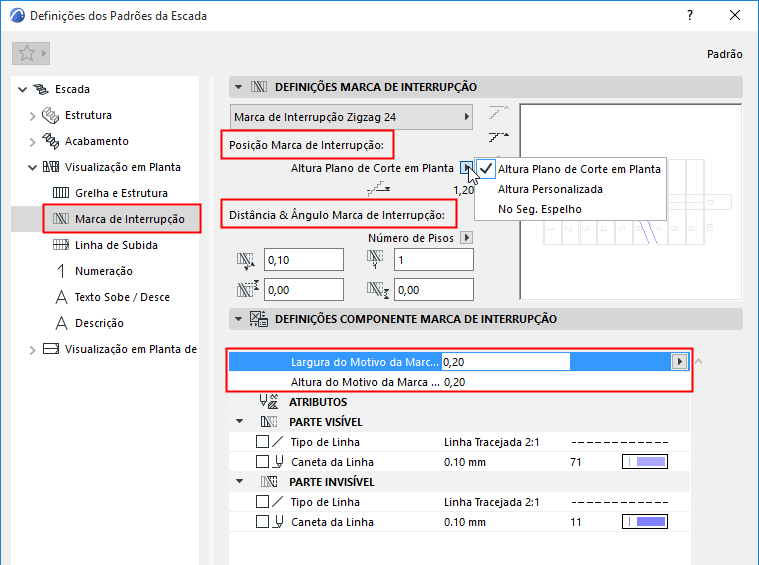Collapse the Escada tree node
This screenshot has width=759, height=565.
[22, 89]
